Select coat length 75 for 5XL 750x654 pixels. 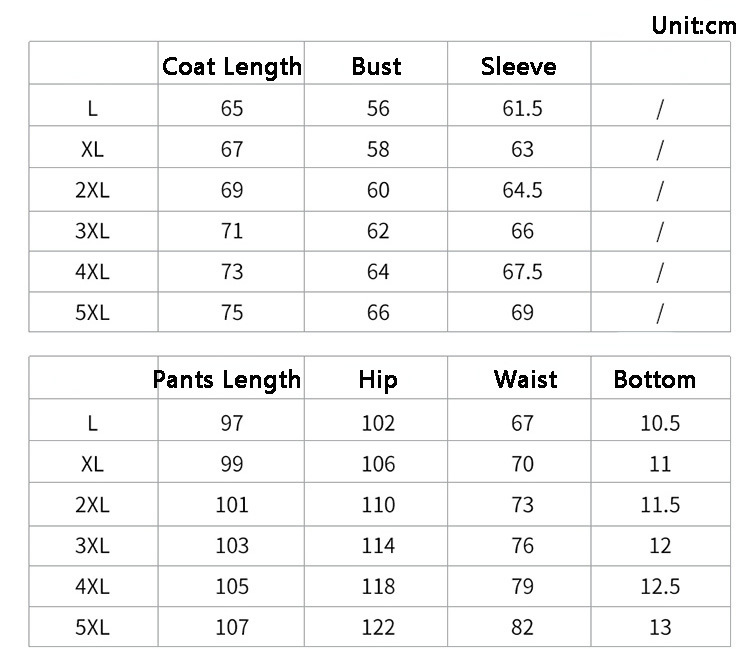232,312
